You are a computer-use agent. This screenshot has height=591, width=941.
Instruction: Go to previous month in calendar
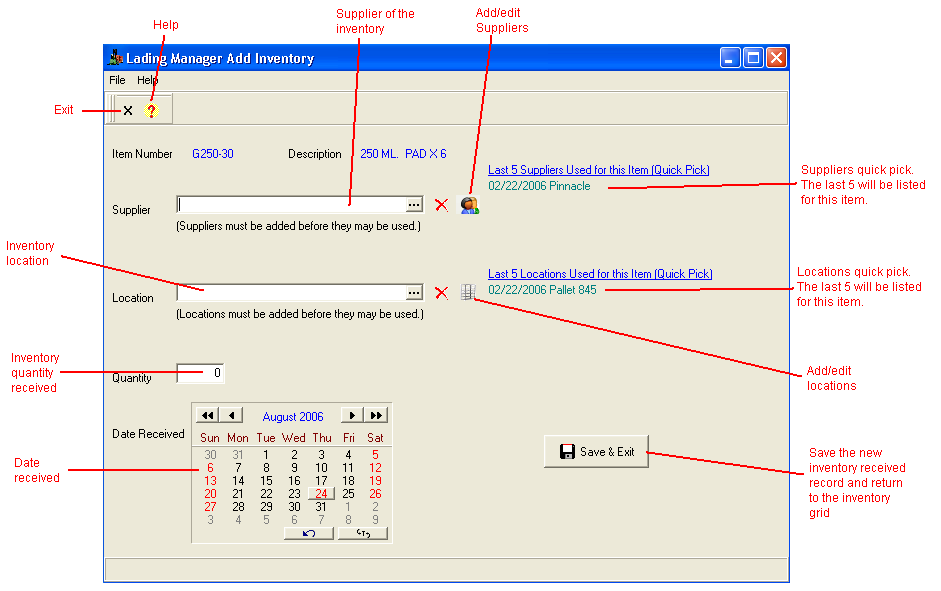coord(232,416)
